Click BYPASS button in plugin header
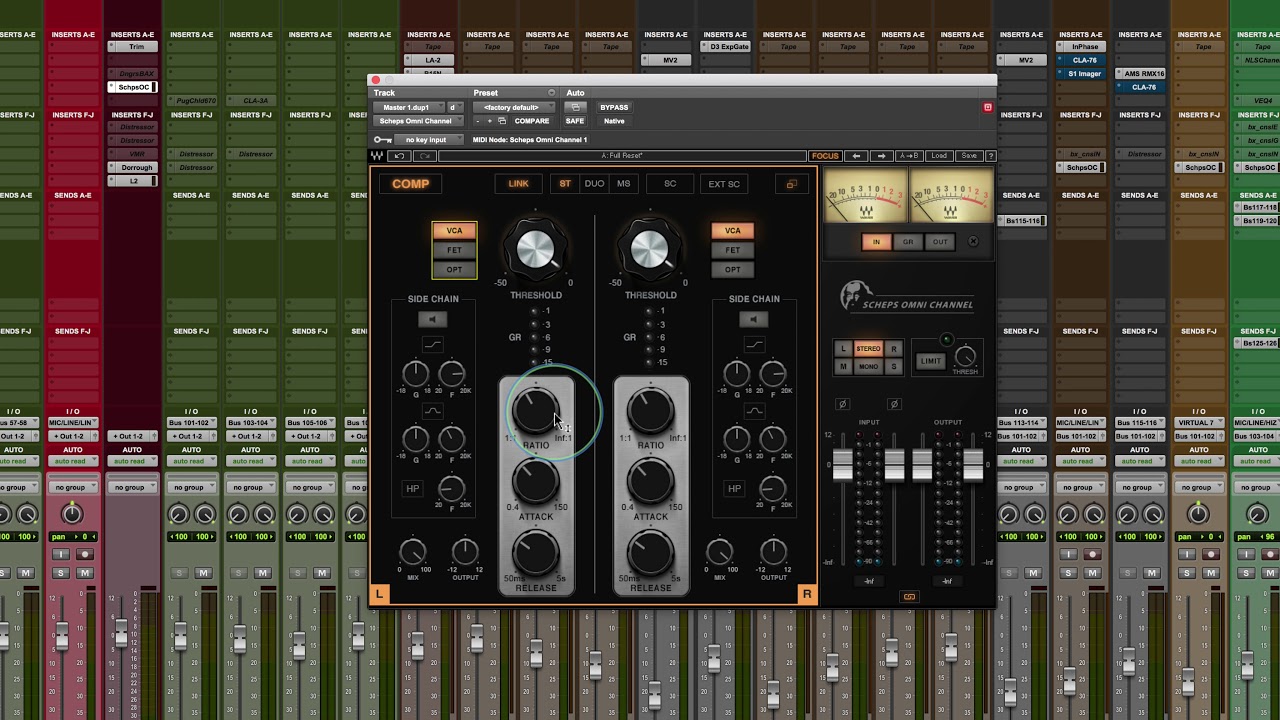Screen dimensions: 1280x720 click(614, 107)
